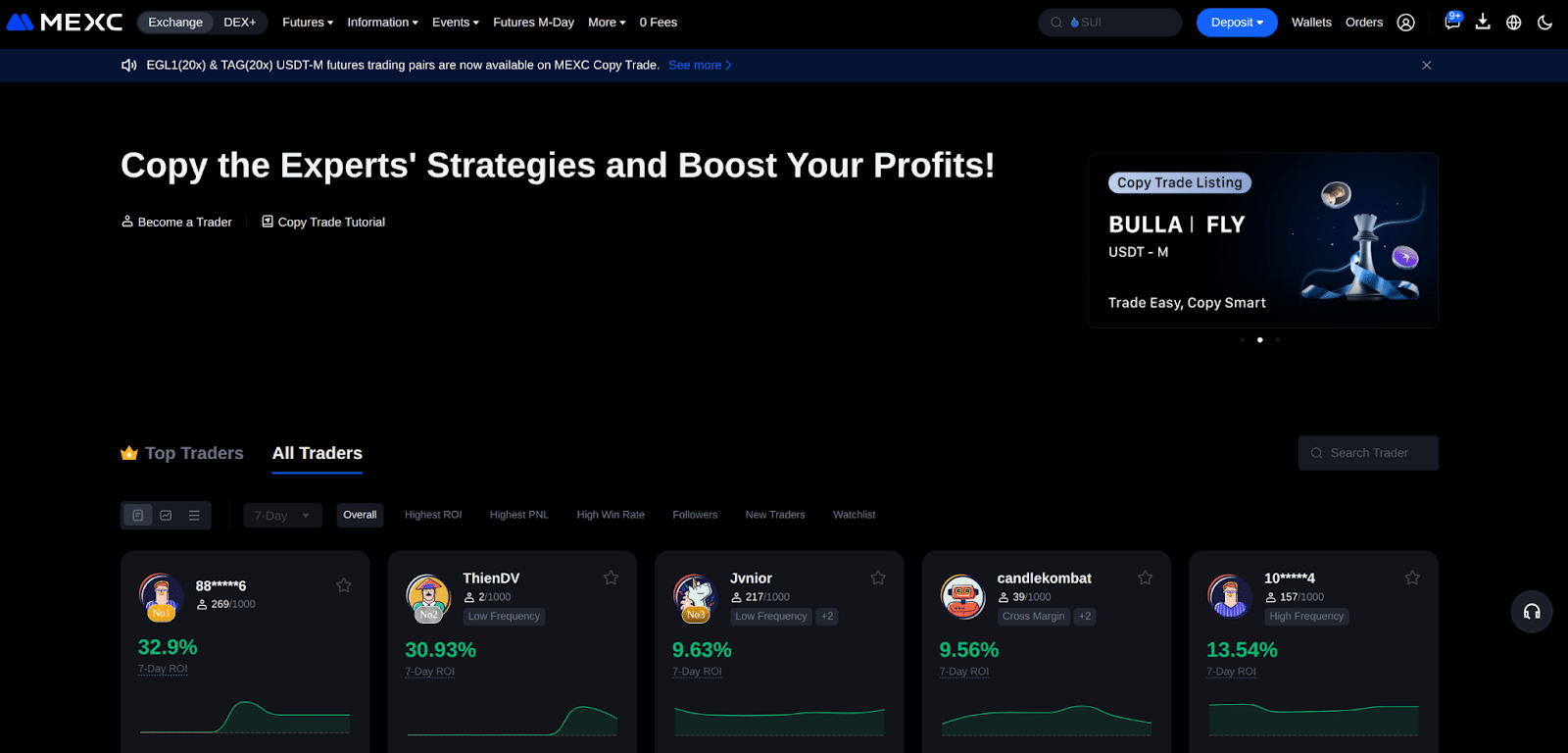This screenshot has height=753, width=1568.
Task: Add 88*****6 to watchlist star
Action: point(344,585)
